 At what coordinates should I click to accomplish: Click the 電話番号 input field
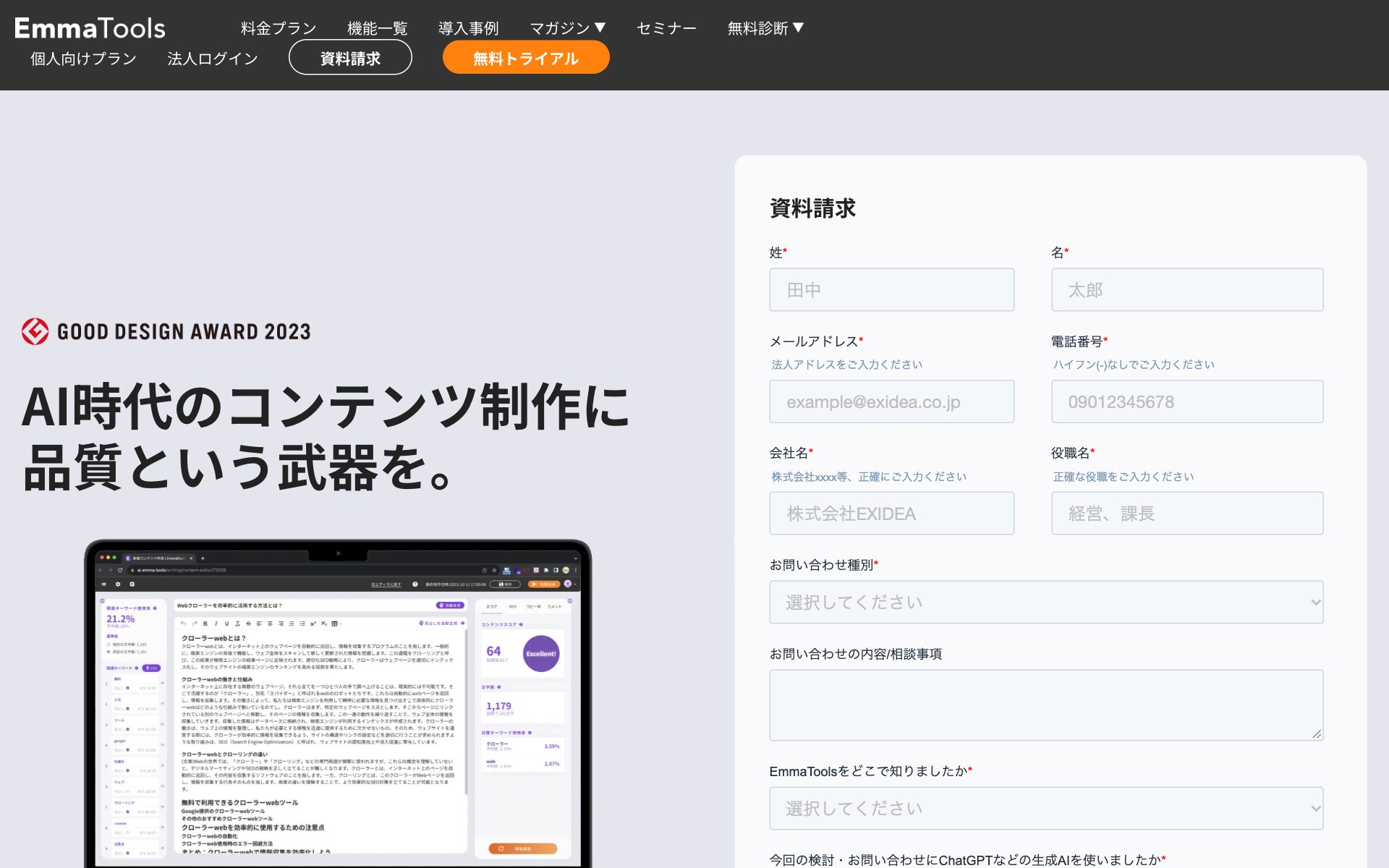[1187, 401]
